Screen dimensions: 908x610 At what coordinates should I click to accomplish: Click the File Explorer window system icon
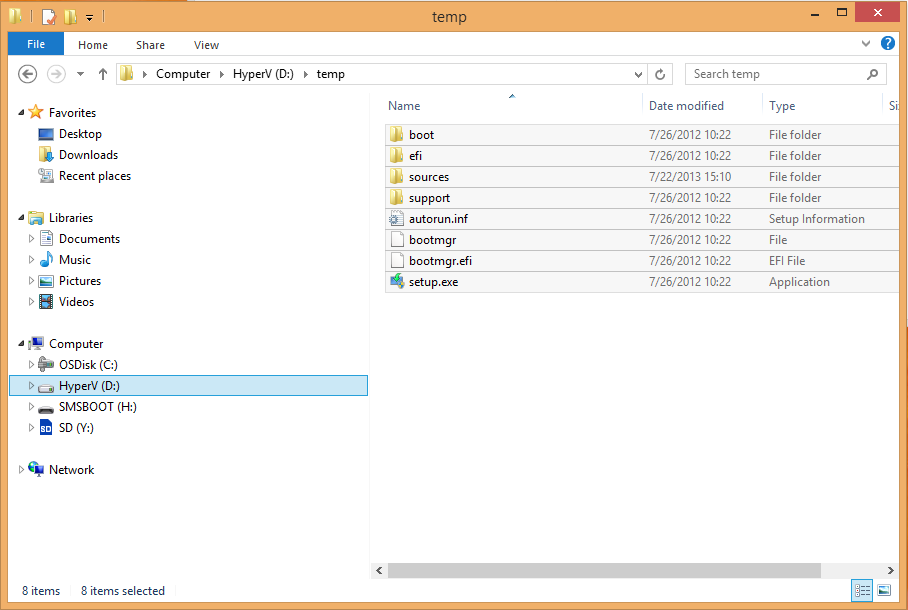(x=16, y=16)
